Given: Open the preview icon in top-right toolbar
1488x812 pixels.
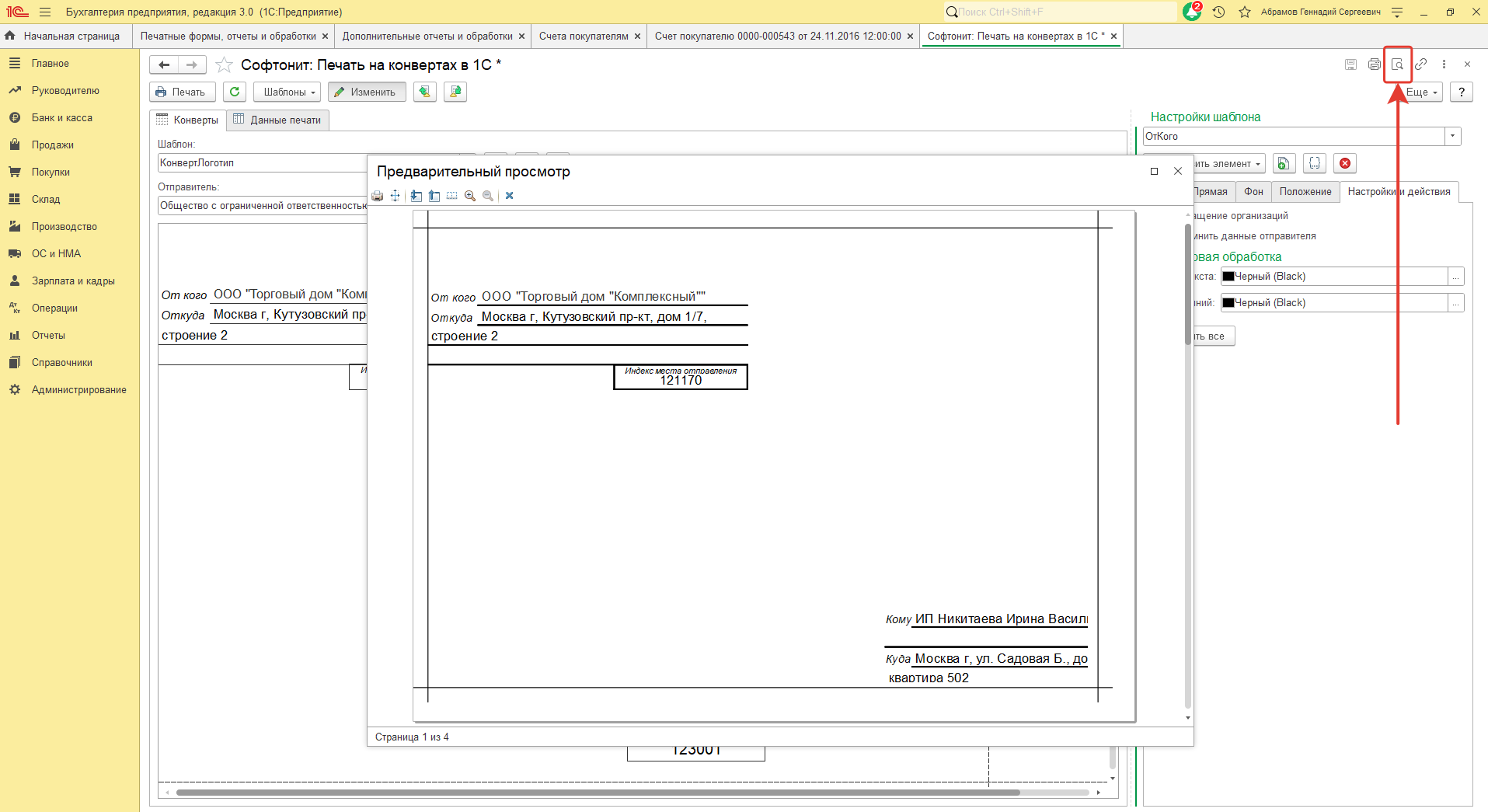Looking at the screenshot, I should pyautogui.click(x=1397, y=64).
